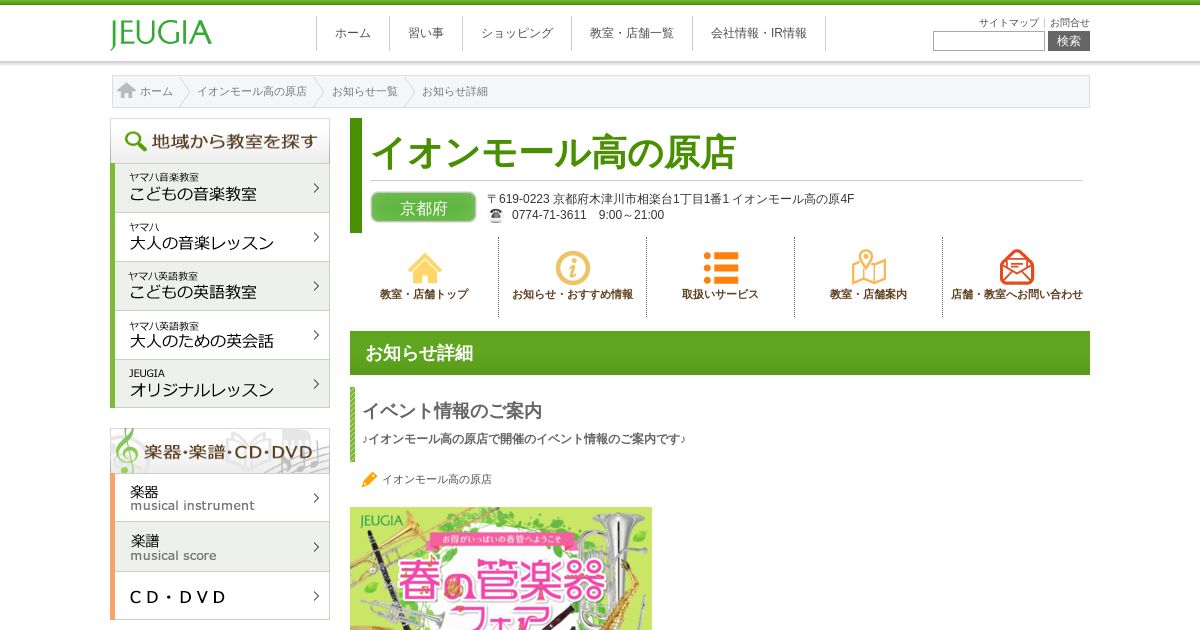1200x630 pixels.
Task: Open ホーム in the top menu
Action: (x=353, y=33)
